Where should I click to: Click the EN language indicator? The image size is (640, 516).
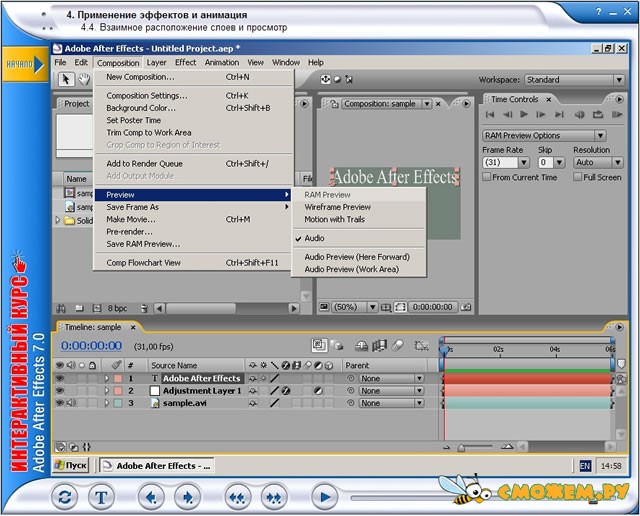585,466
